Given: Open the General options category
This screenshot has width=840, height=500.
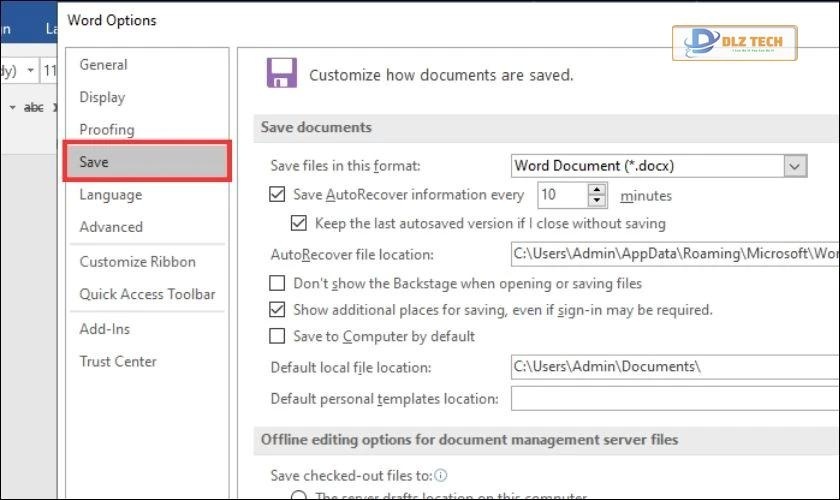Looking at the screenshot, I should click(103, 65).
